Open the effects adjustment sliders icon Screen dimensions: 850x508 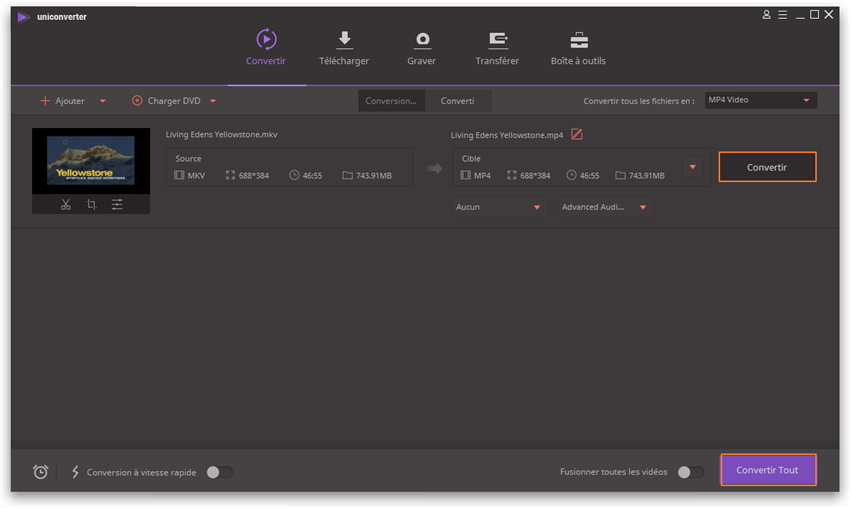click(117, 204)
